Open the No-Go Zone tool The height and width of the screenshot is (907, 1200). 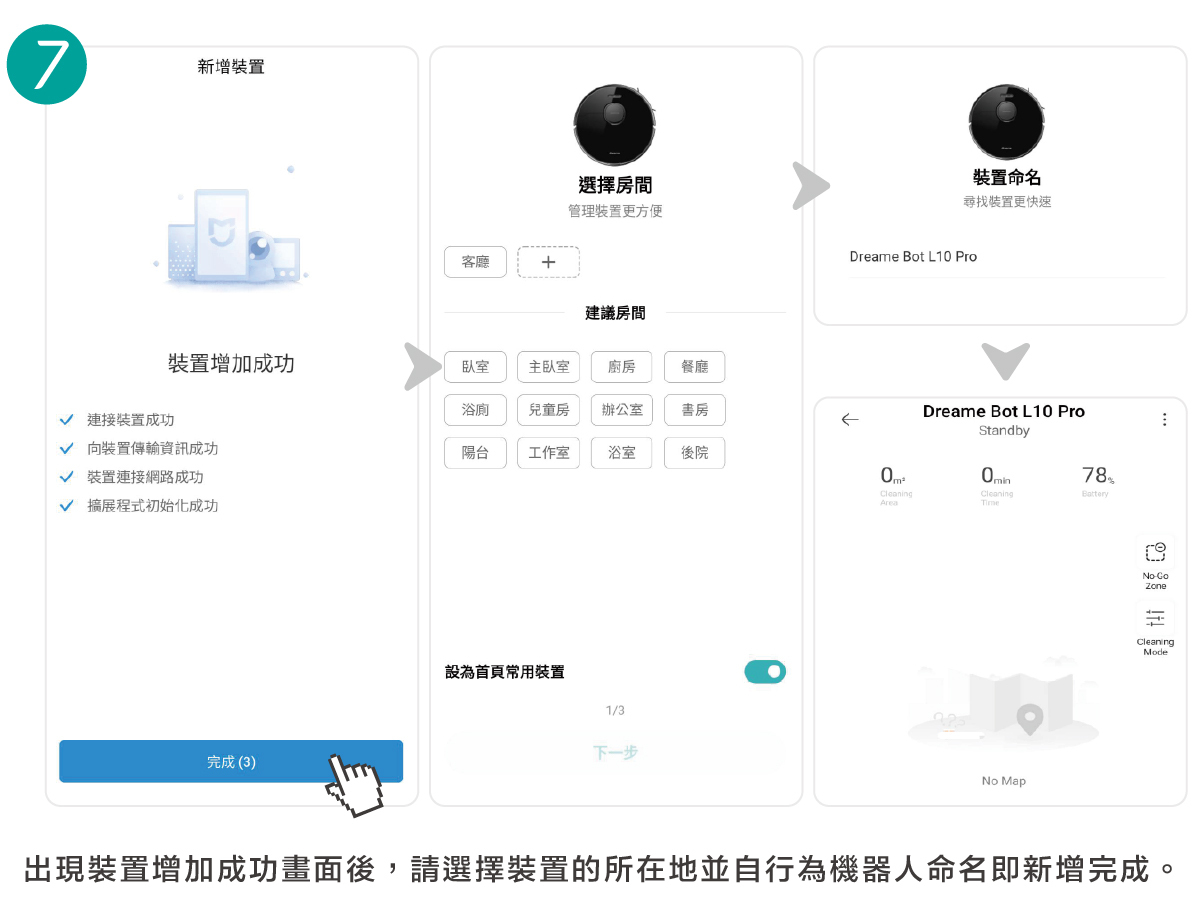(x=1155, y=565)
